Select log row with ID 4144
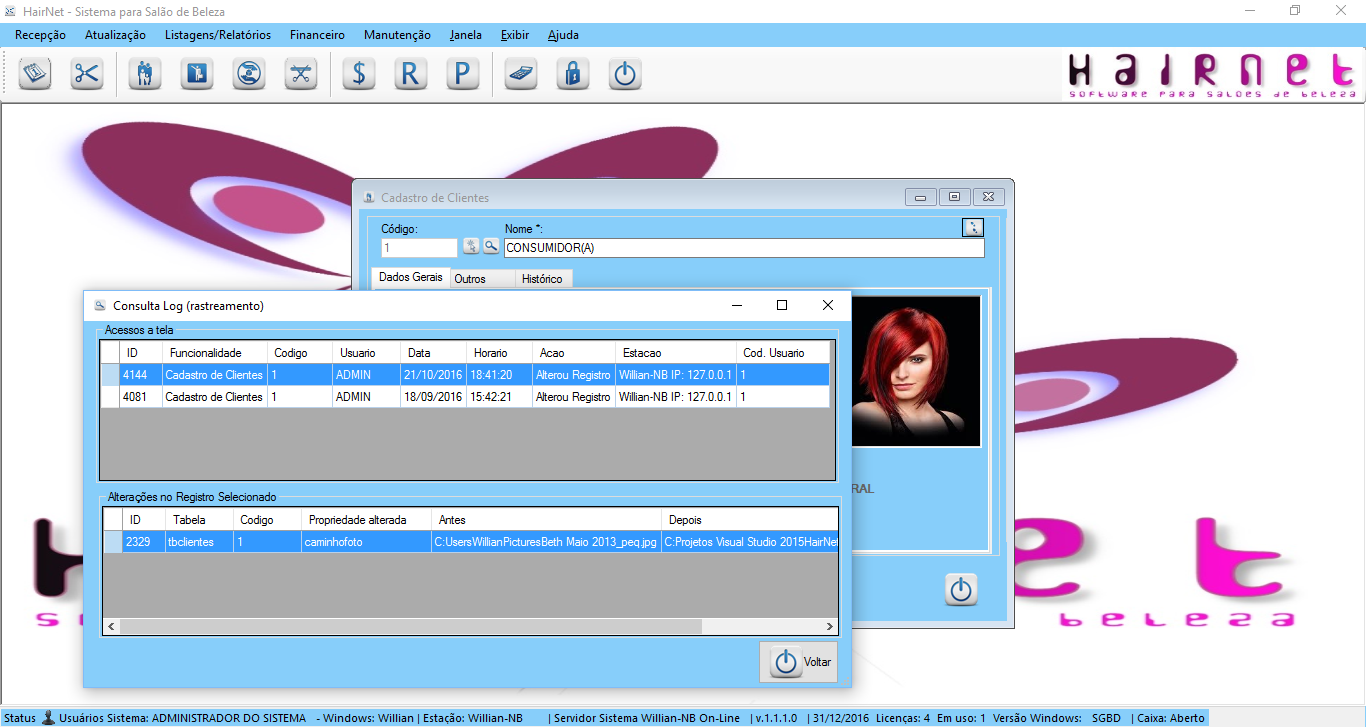The height and width of the screenshot is (727, 1366). coord(465,375)
